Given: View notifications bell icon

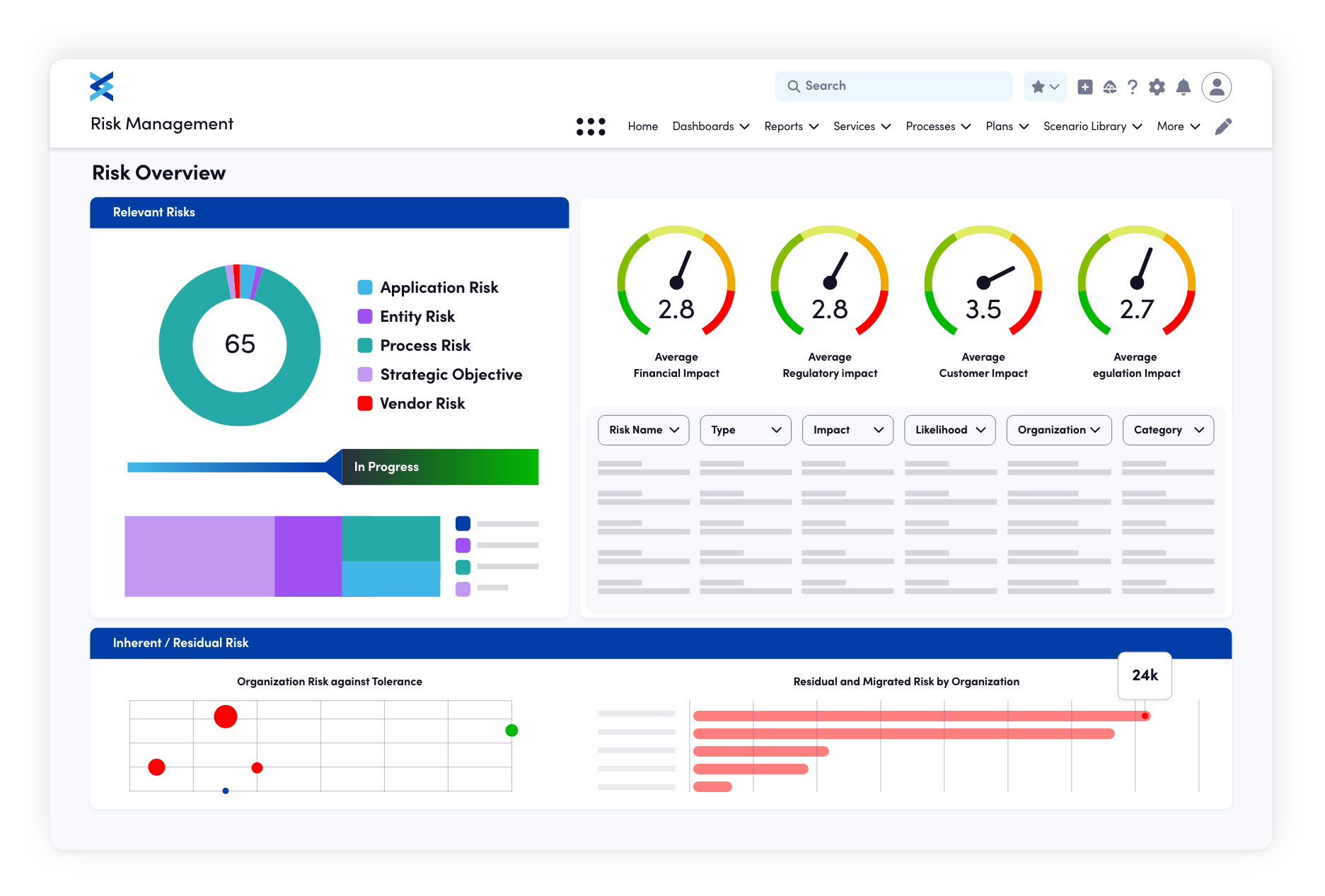Looking at the screenshot, I should point(1183,87).
